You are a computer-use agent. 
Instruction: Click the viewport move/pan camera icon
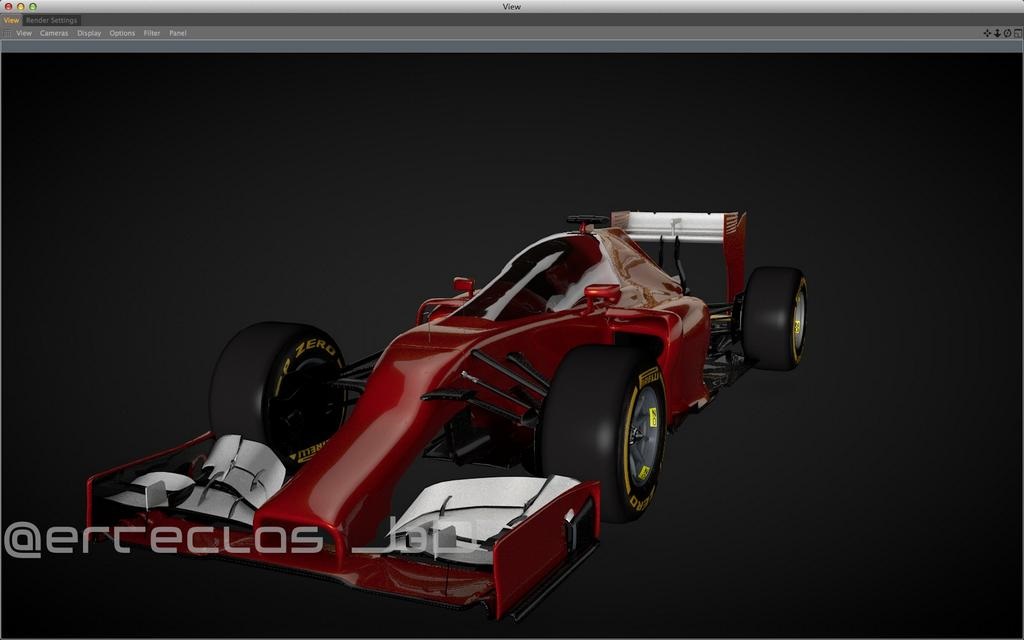pyautogui.click(x=987, y=33)
